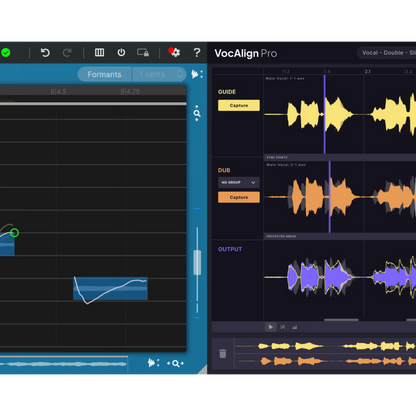
Task: Click the 8|4.75 ruler marker
Action: 130,91
